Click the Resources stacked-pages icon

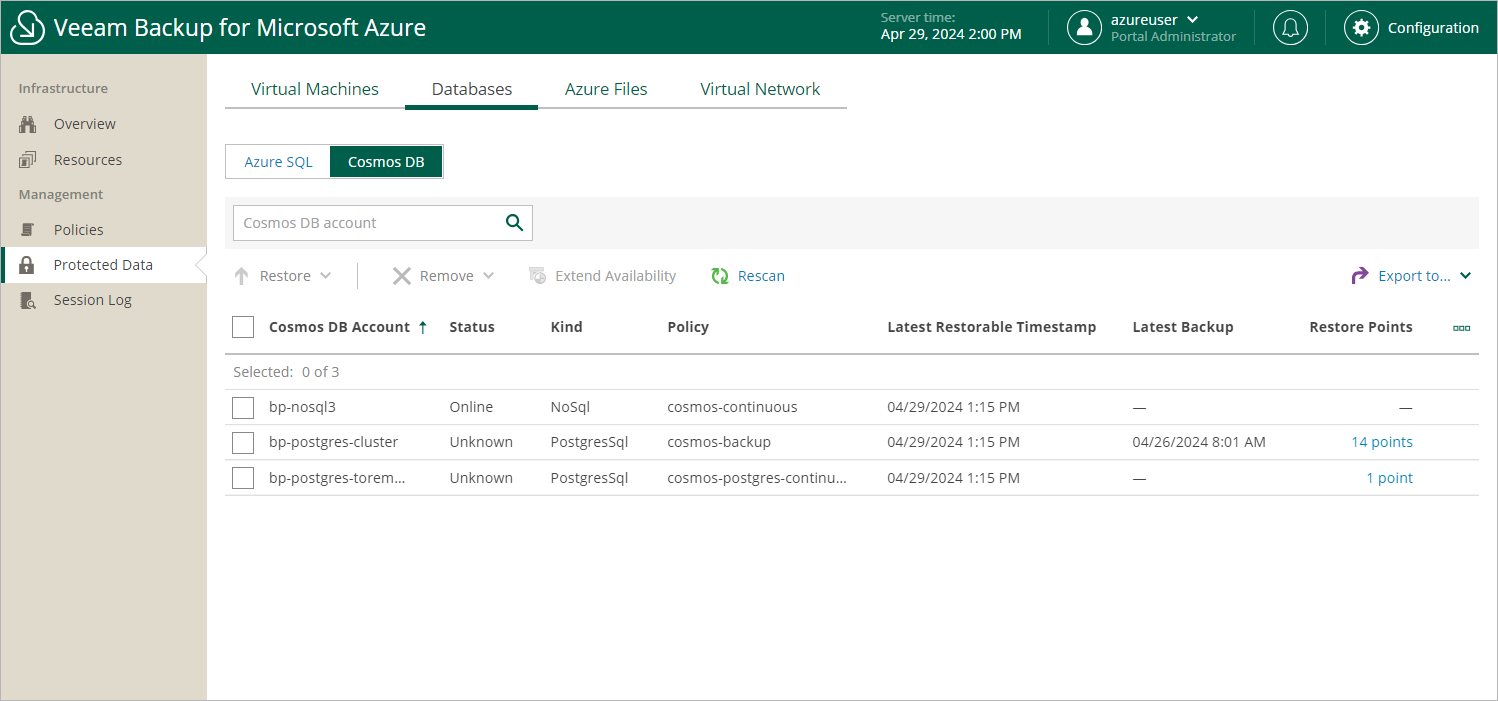28,160
